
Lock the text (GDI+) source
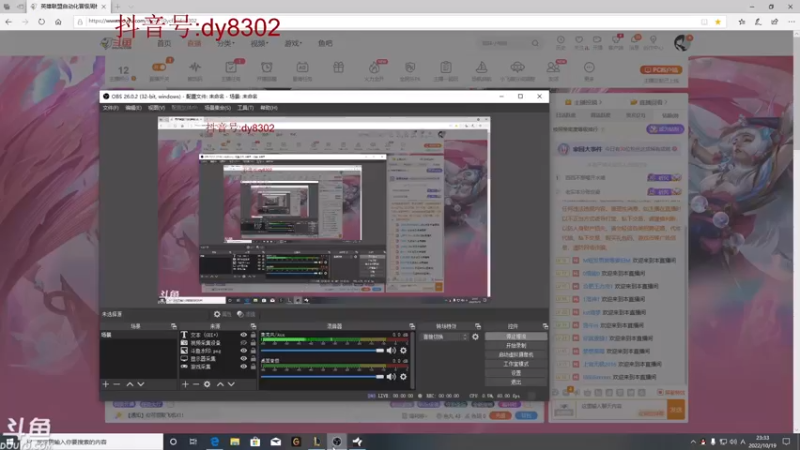pyautogui.click(x=253, y=335)
